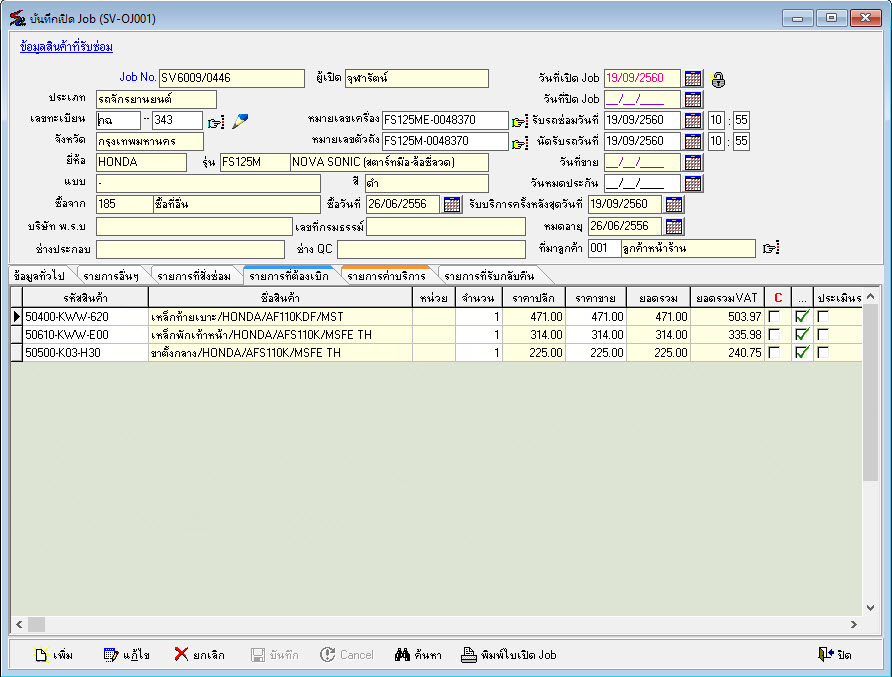Toggle C checkbox for row 50500-K03-H30
892x677 pixels.
point(774,353)
